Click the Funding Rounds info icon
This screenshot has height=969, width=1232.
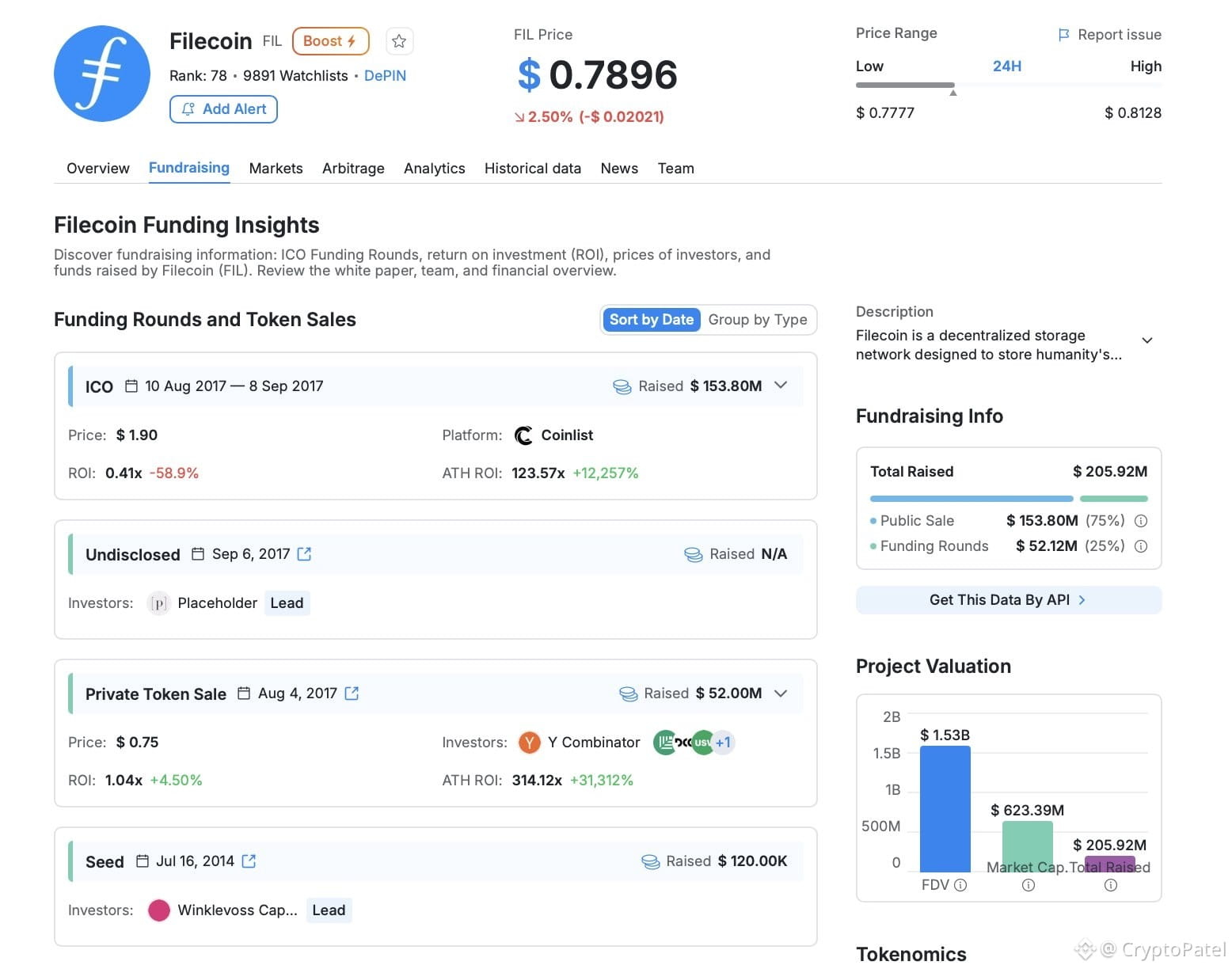point(1141,546)
